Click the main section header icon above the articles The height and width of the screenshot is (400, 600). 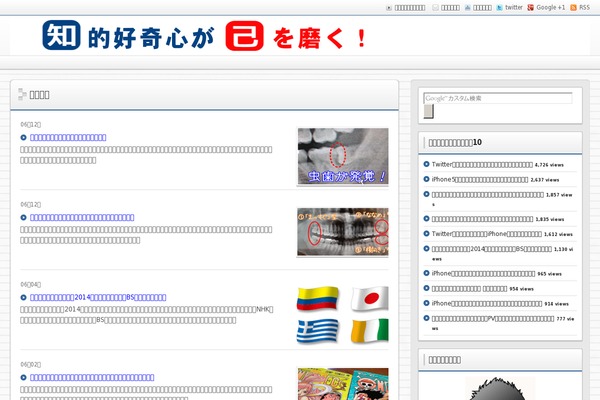22,95
